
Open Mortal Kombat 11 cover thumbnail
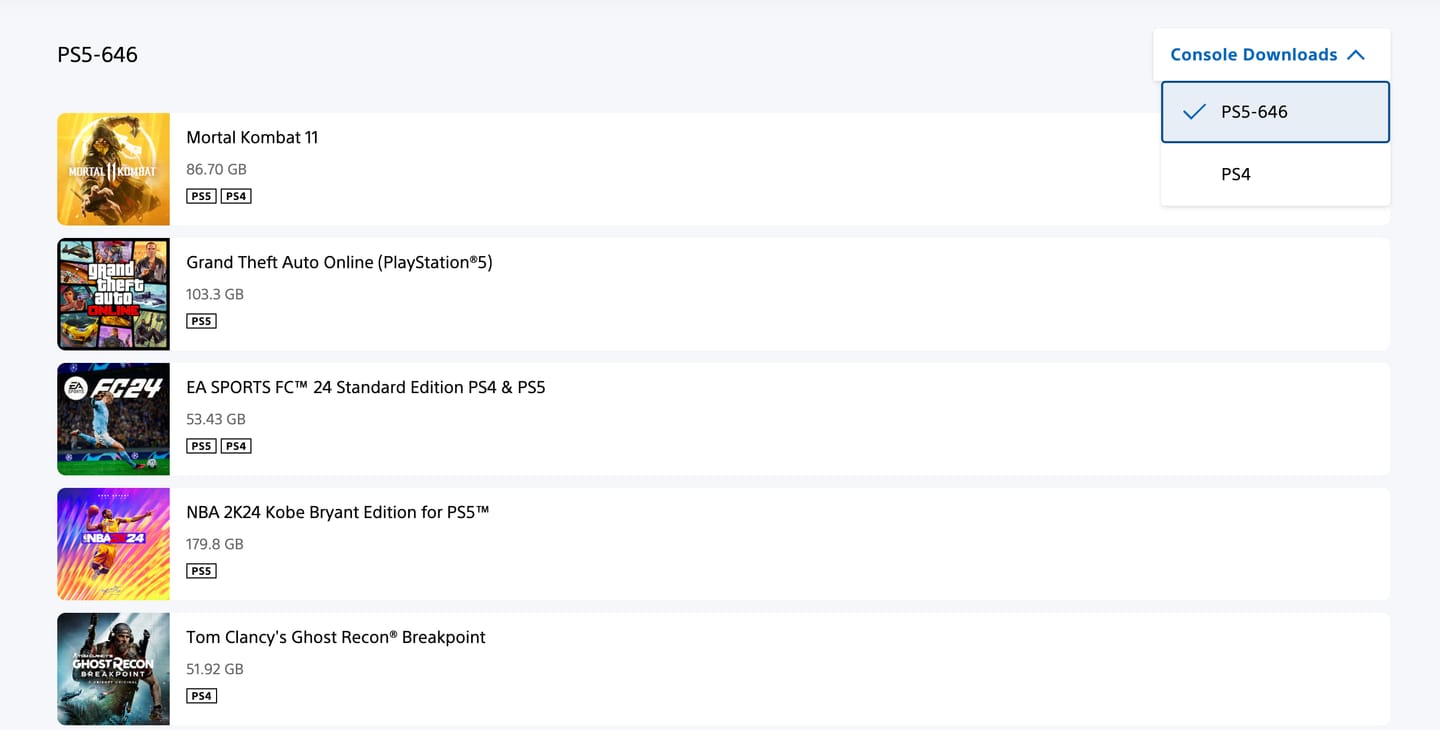click(x=113, y=169)
